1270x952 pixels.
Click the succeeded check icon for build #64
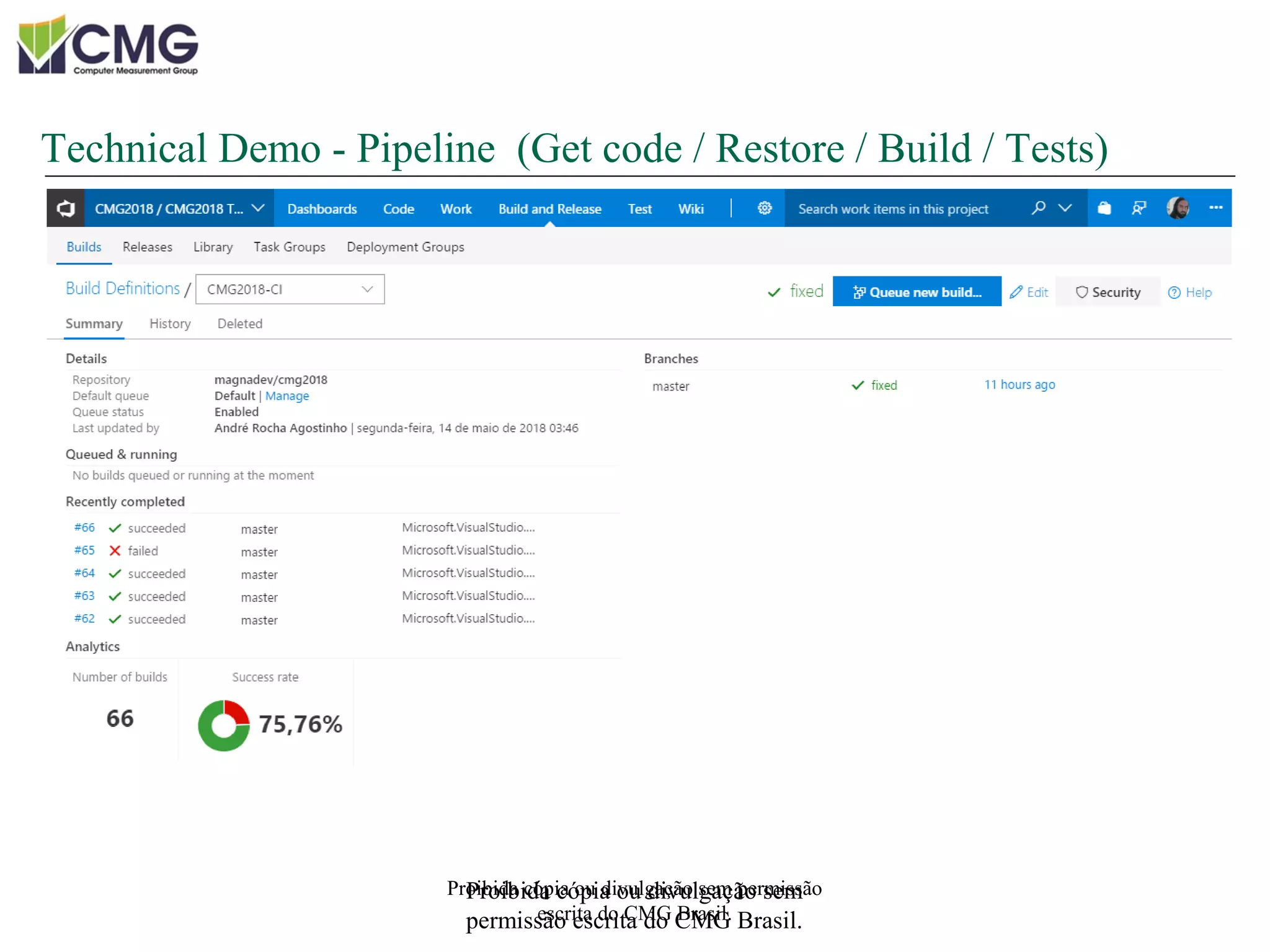pos(115,574)
